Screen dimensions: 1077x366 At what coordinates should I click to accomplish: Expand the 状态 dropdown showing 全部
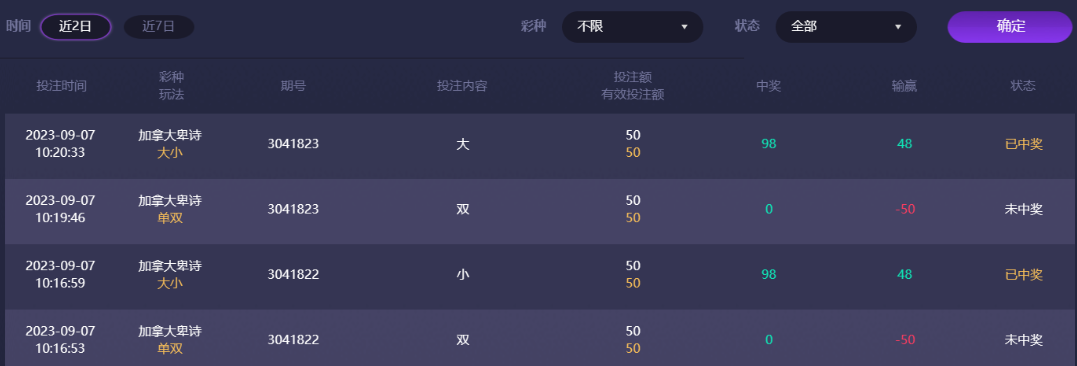tap(846, 27)
